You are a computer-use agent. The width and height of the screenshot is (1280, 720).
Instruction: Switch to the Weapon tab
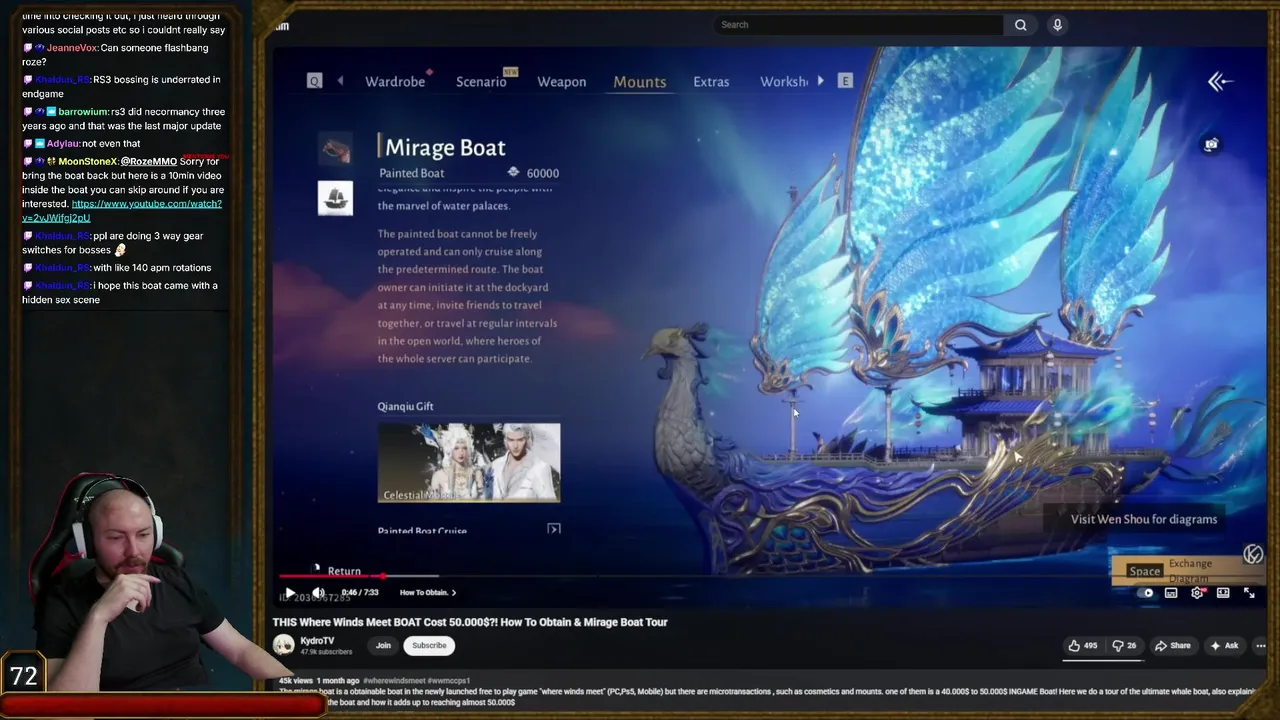[562, 81]
